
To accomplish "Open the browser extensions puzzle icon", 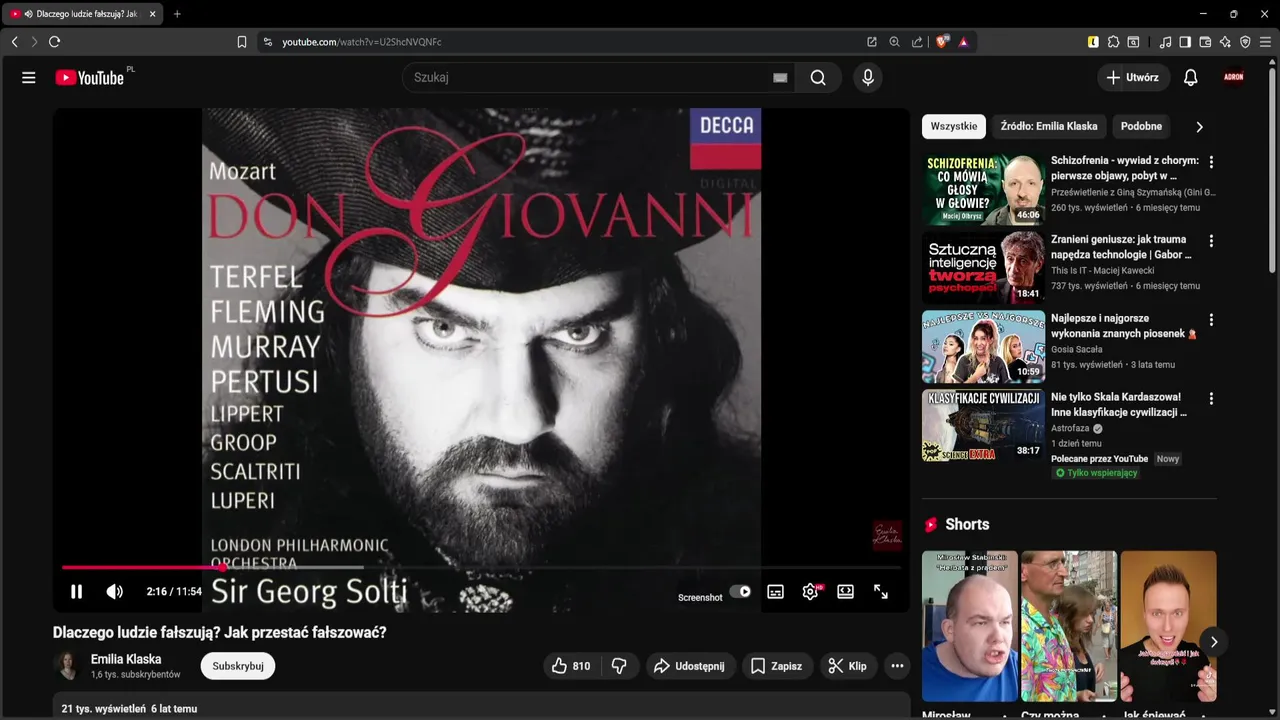I will click(1113, 42).
